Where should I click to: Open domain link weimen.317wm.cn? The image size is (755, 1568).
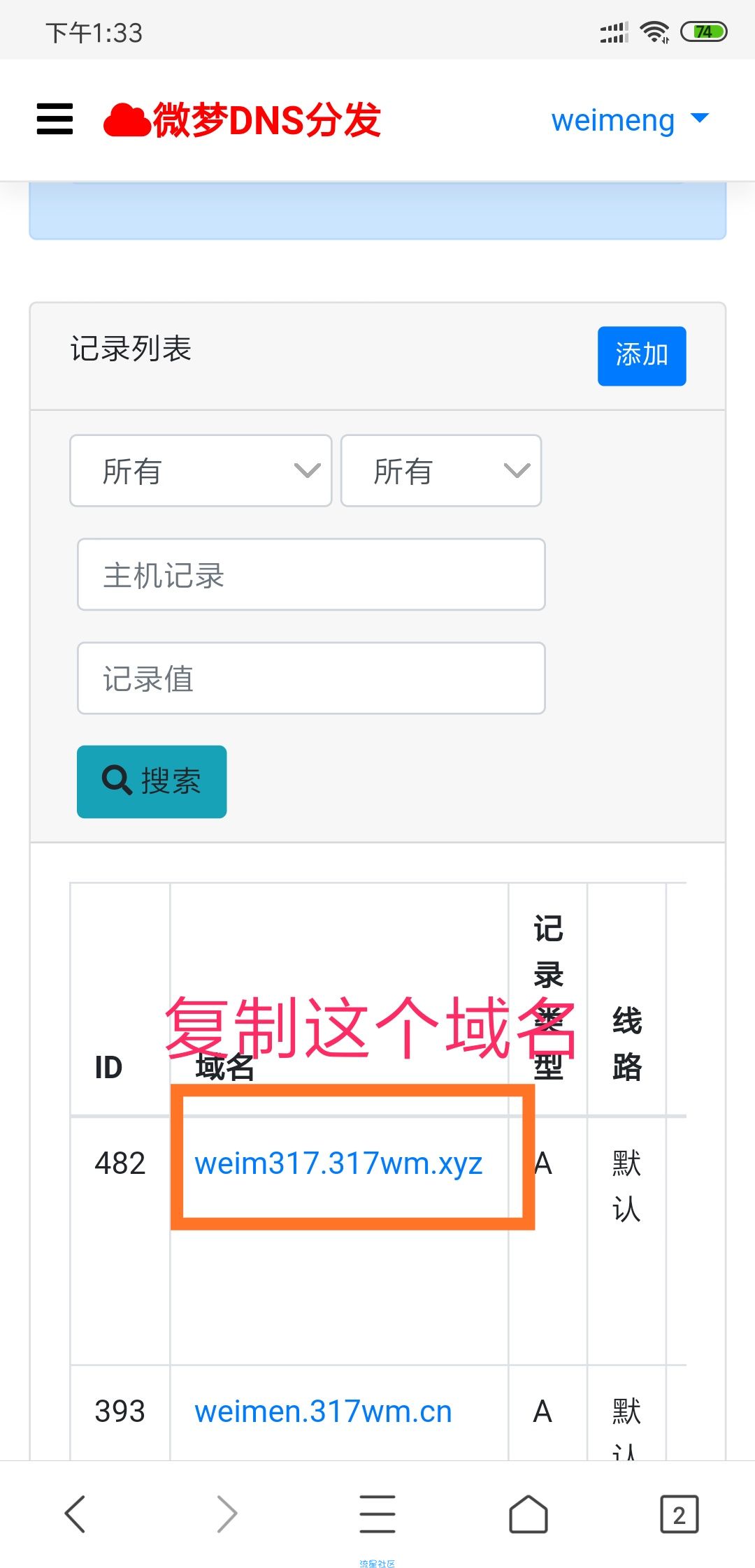pos(323,1411)
